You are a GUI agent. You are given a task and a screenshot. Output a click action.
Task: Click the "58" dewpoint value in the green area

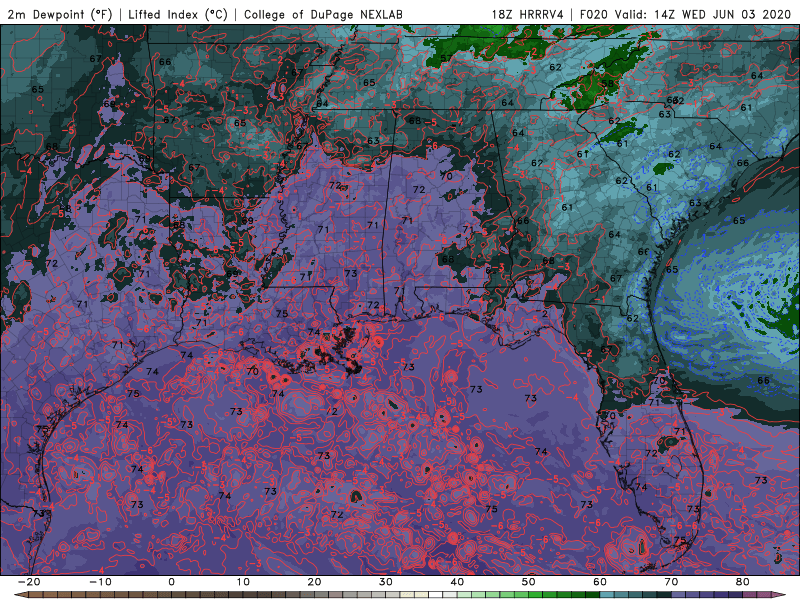607,84
